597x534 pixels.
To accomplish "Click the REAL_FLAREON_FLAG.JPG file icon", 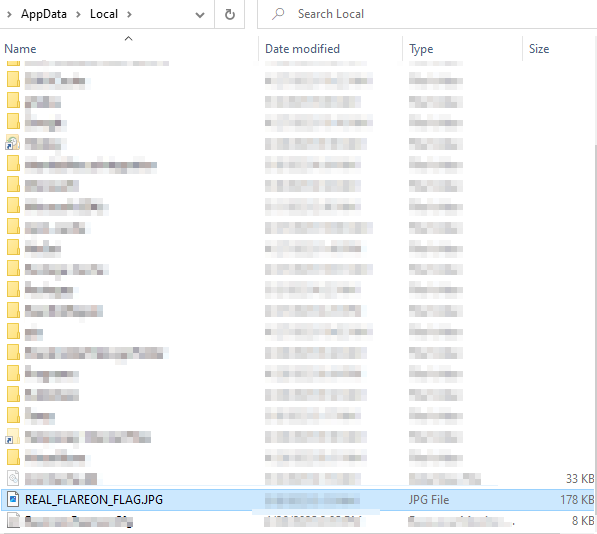I will tap(13, 499).
